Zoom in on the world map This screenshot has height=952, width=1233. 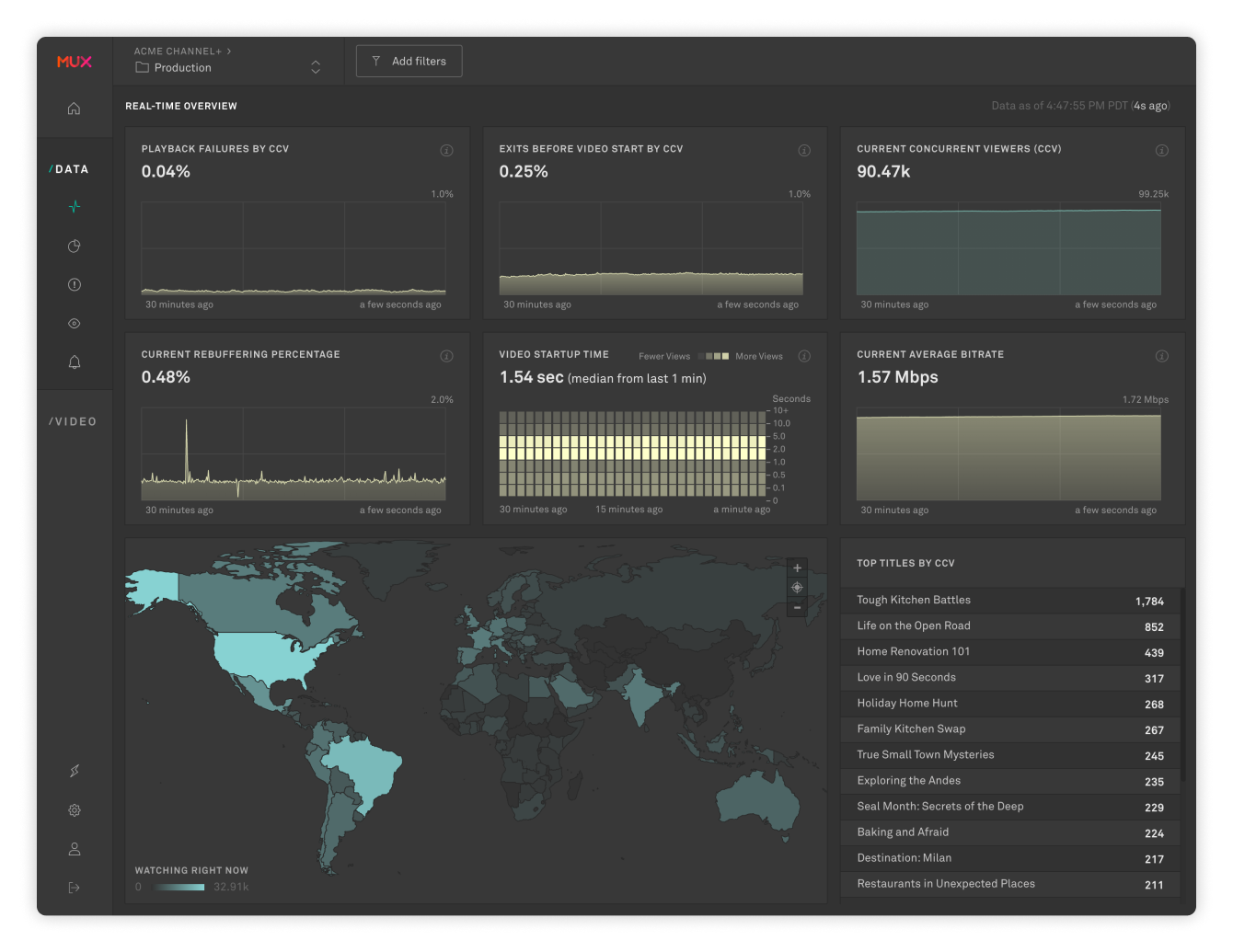tap(797, 568)
